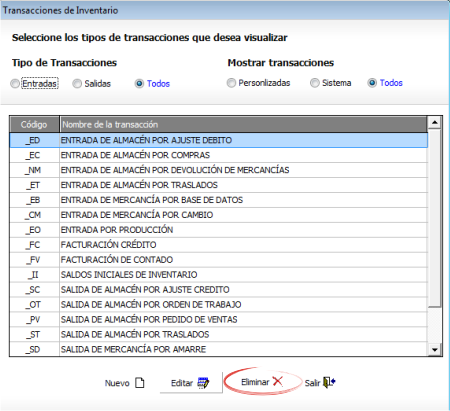Click the Eliminar button label
450x411 pixels.
tap(255, 382)
